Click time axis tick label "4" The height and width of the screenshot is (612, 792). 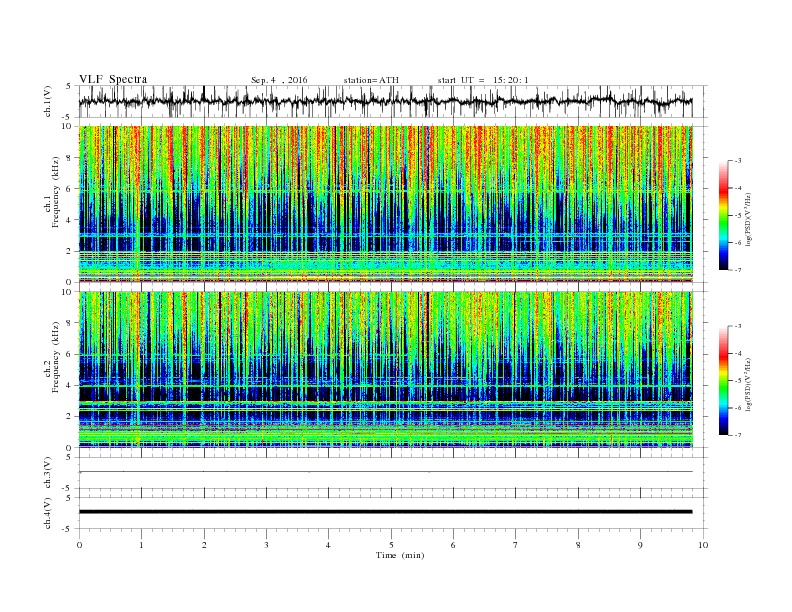point(328,545)
